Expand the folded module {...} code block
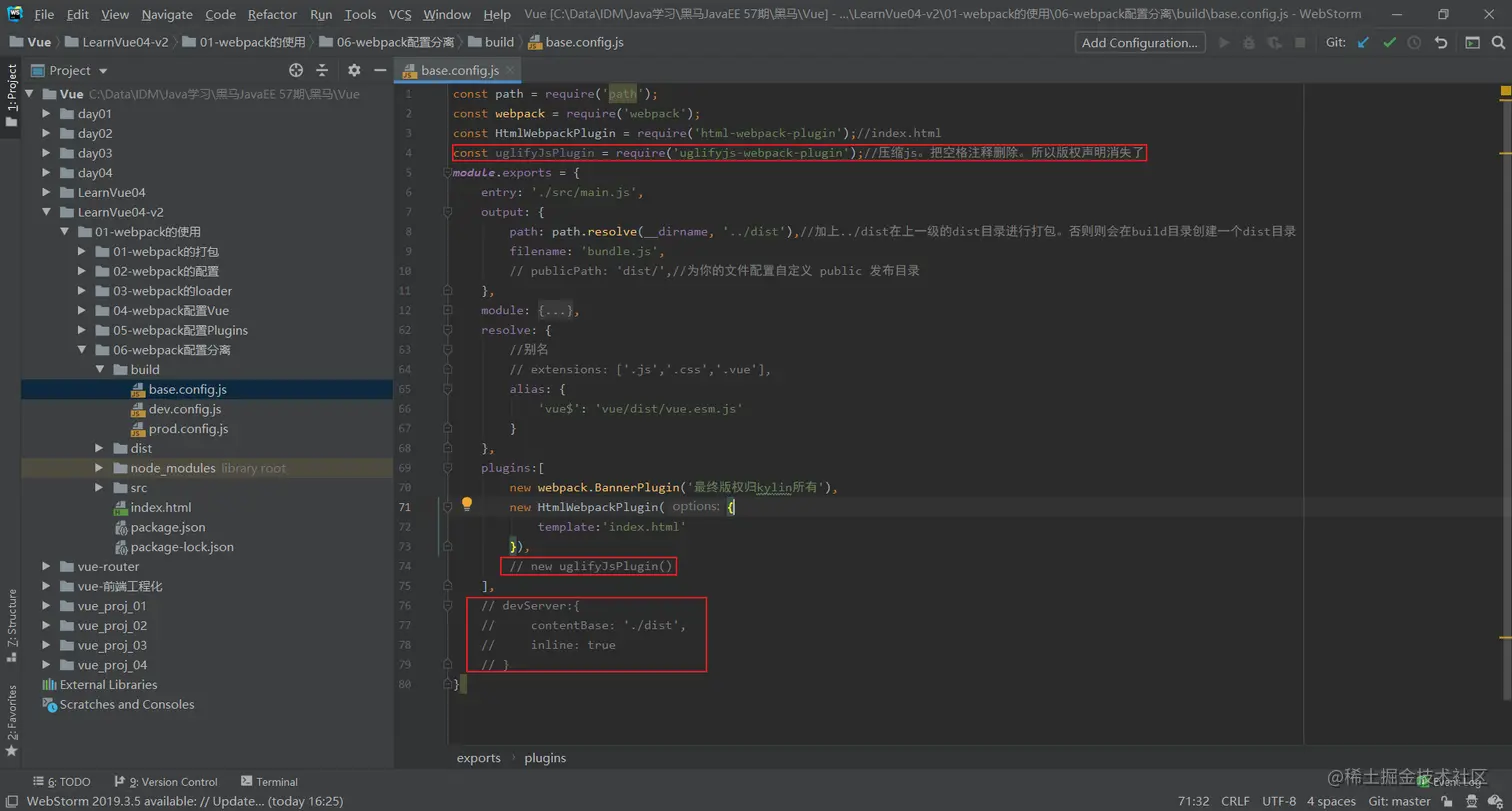Screen dimensions: 1512x811 click(x=555, y=310)
